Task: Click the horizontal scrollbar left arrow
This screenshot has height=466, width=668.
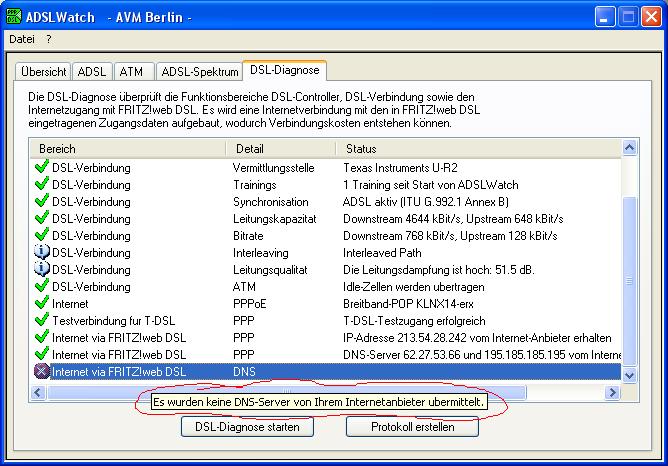Action: tap(38, 392)
